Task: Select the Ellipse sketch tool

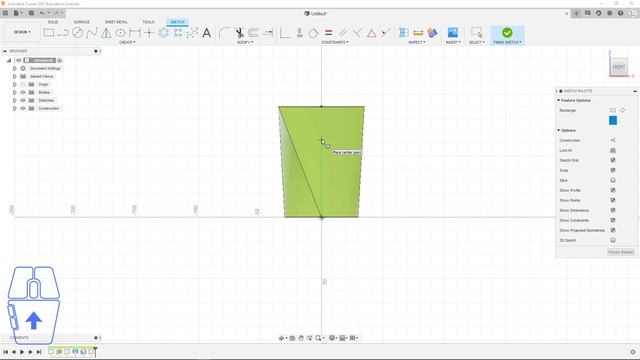Action: click(x=120, y=33)
